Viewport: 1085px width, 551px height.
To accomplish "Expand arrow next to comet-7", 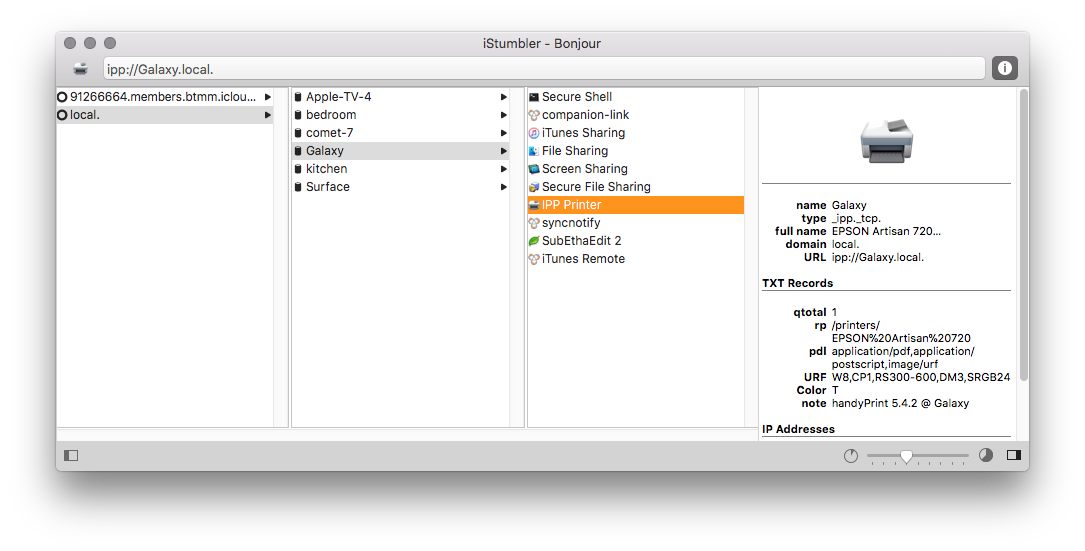I will 504,133.
